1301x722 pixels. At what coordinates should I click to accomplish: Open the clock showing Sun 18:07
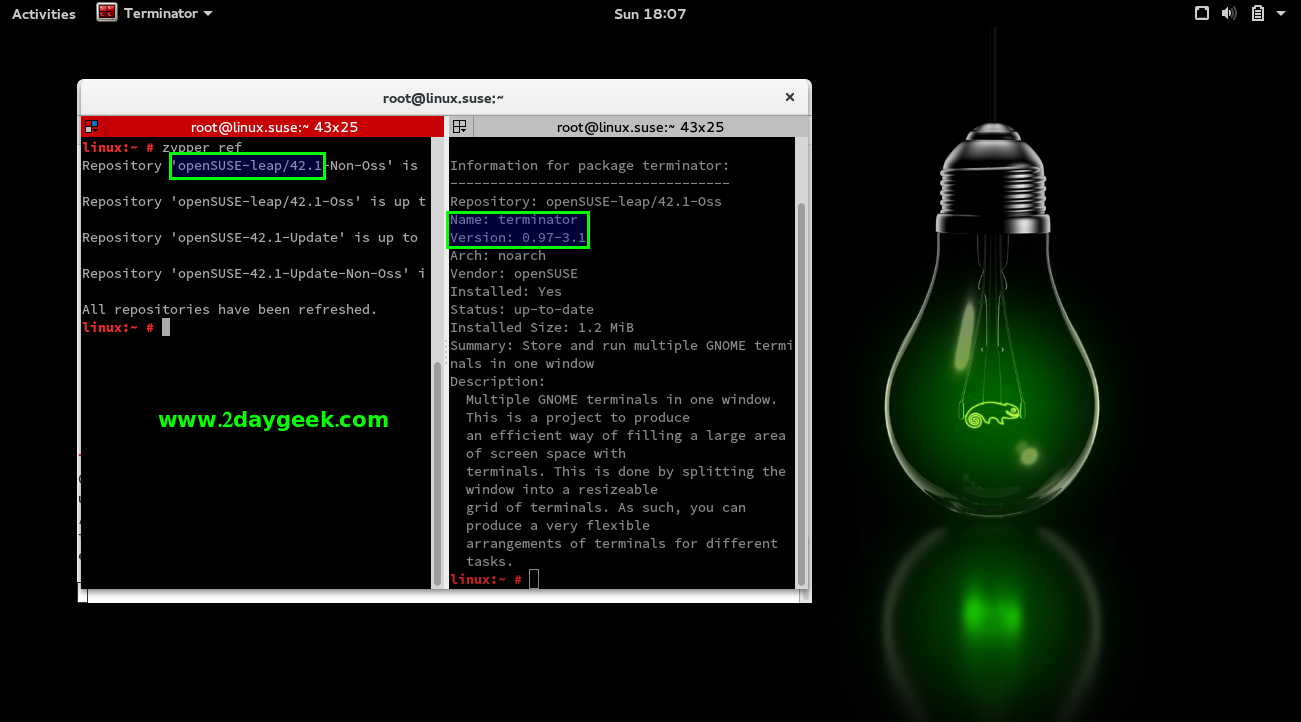(650, 14)
